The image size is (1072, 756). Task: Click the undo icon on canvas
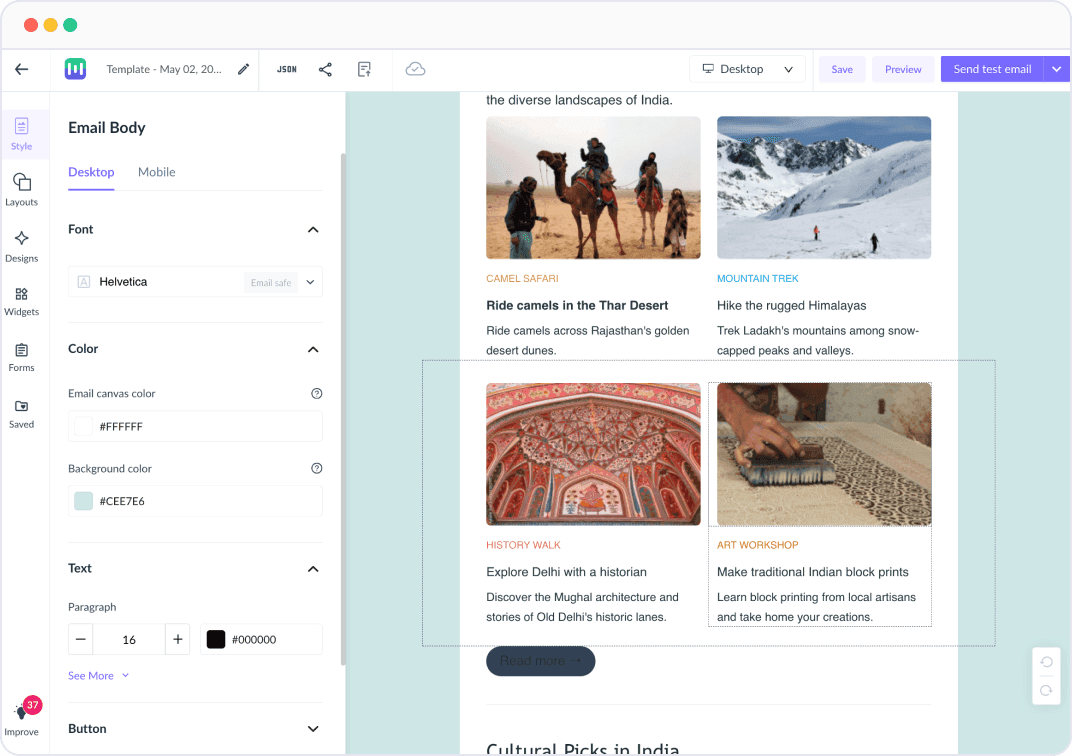point(1046,662)
